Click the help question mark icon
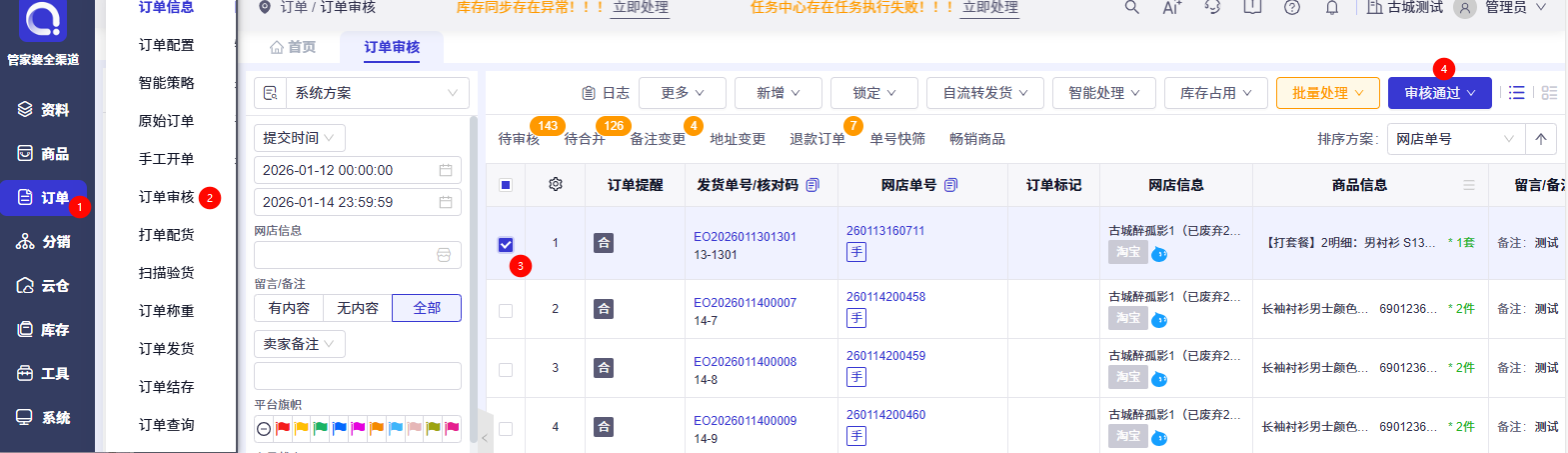The width and height of the screenshot is (1568, 453). coord(1292,7)
